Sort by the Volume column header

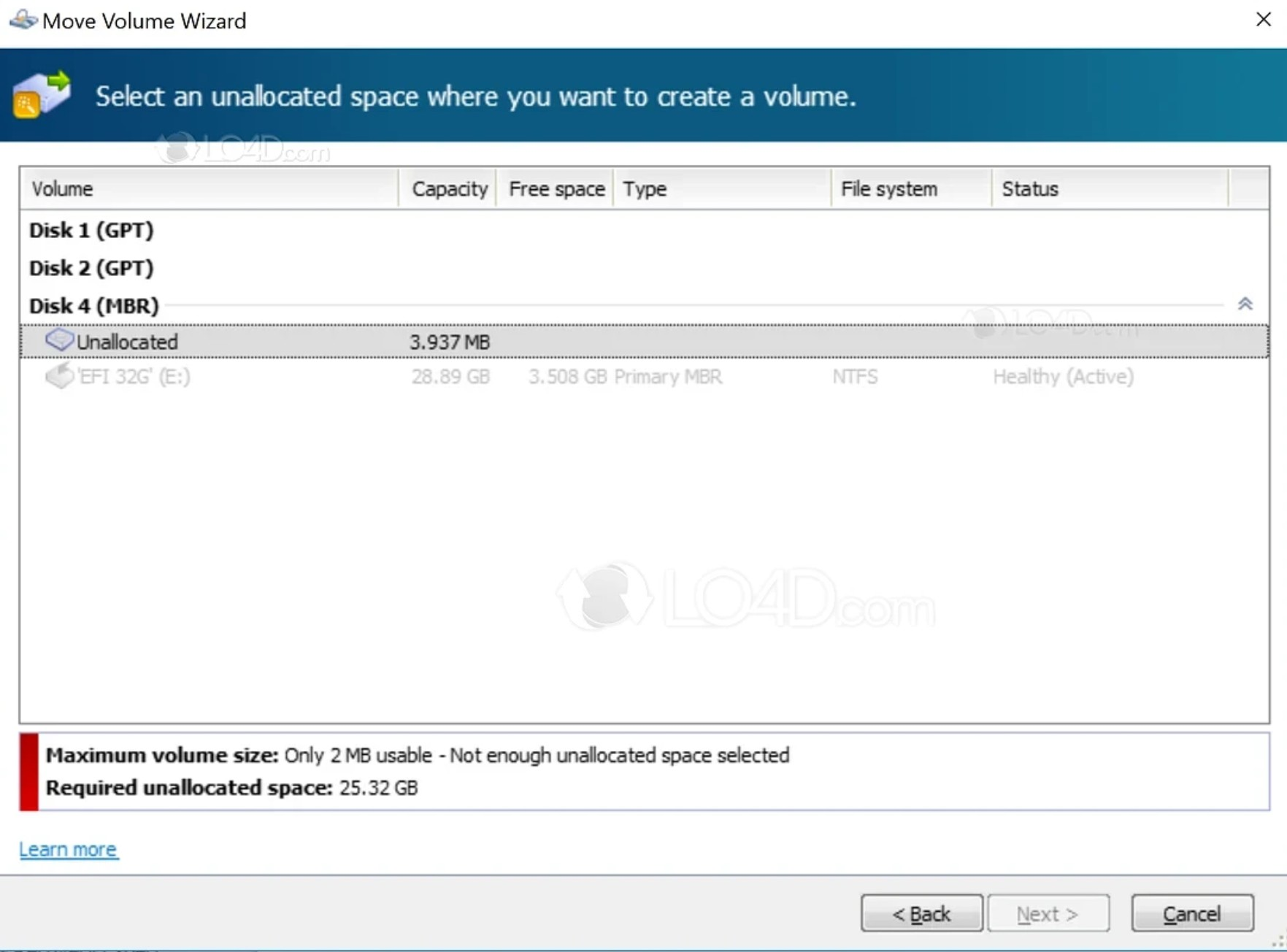click(x=210, y=189)
